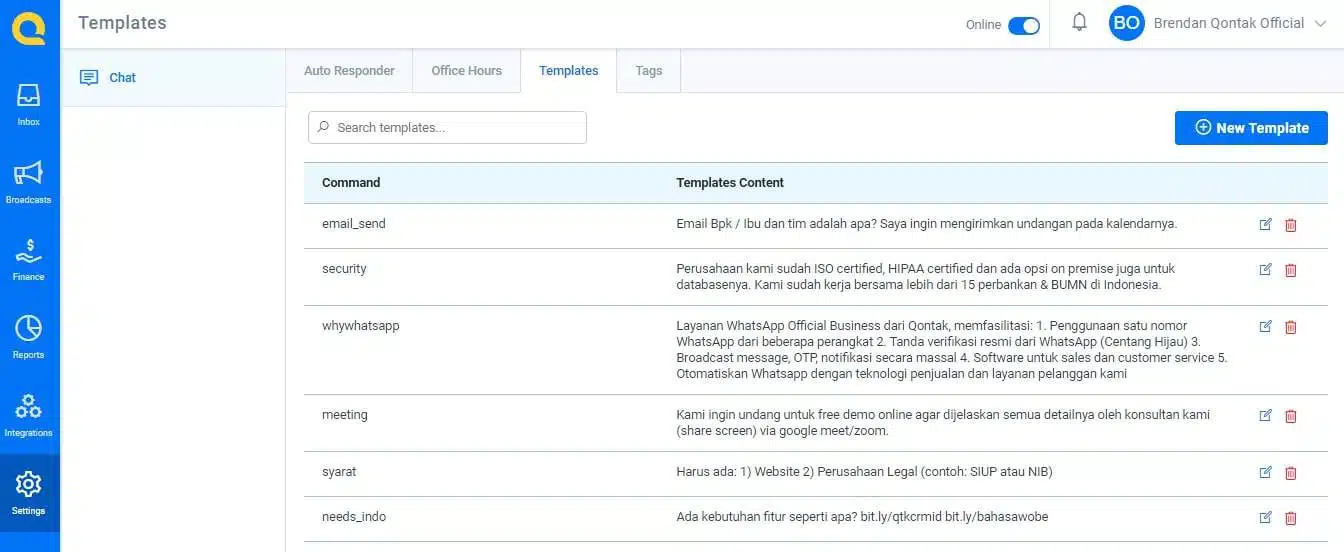Switch to the Tags tab
Image resolution: width=1344 pixels, height=552 pixels.
[x=648, y=71]
